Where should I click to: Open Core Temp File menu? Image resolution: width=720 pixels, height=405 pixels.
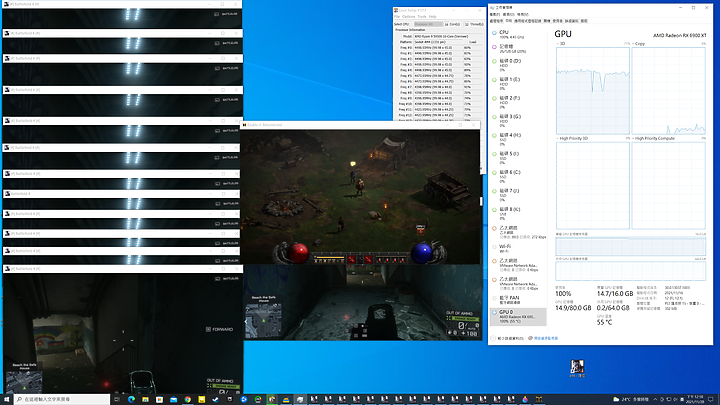pos(397,17)
